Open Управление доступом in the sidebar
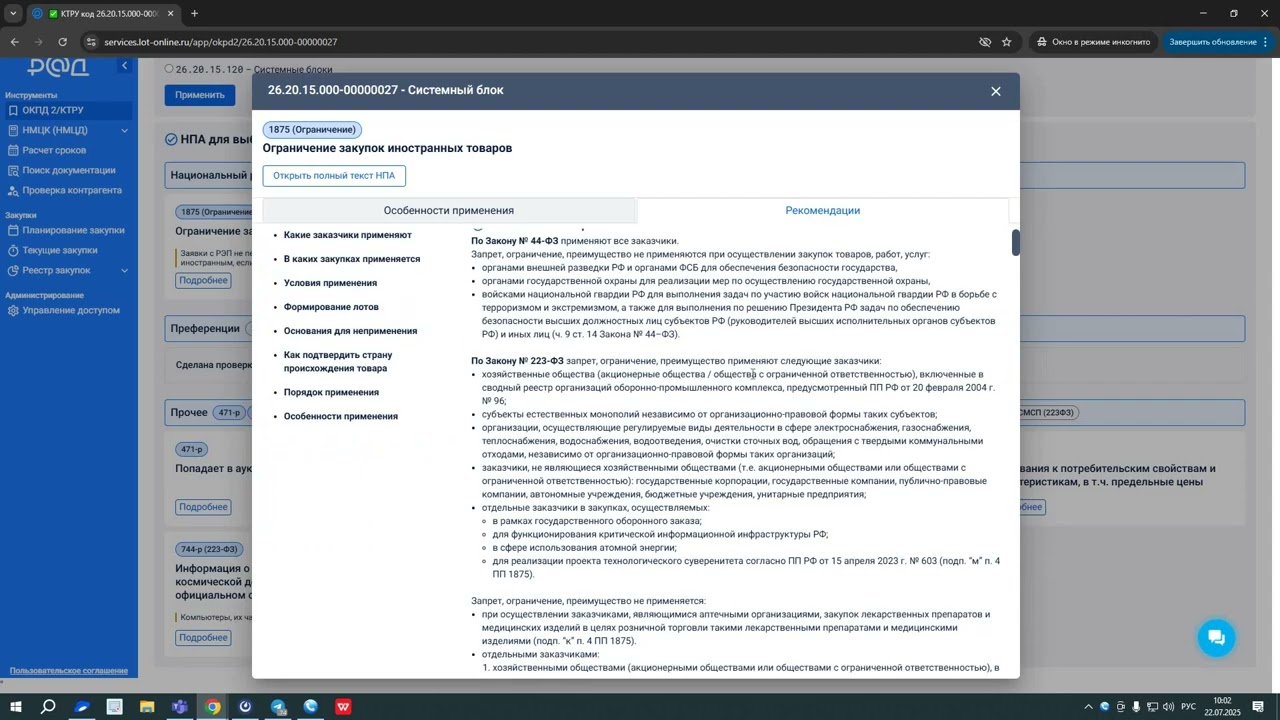Viewport: 1280px width, 720px height. click(x=66, y=310)
